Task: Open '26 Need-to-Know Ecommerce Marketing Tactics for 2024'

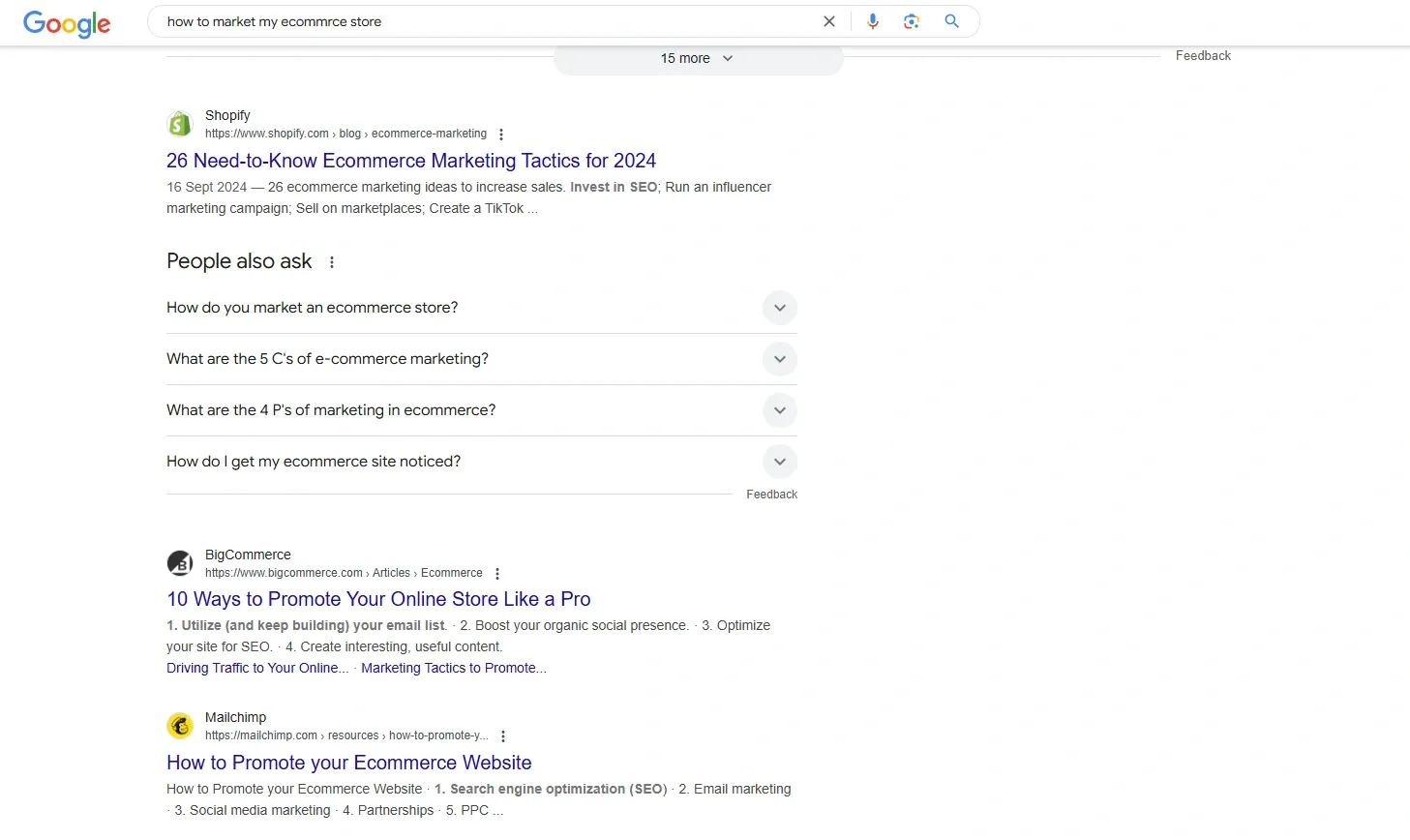Action: point(411,160)
